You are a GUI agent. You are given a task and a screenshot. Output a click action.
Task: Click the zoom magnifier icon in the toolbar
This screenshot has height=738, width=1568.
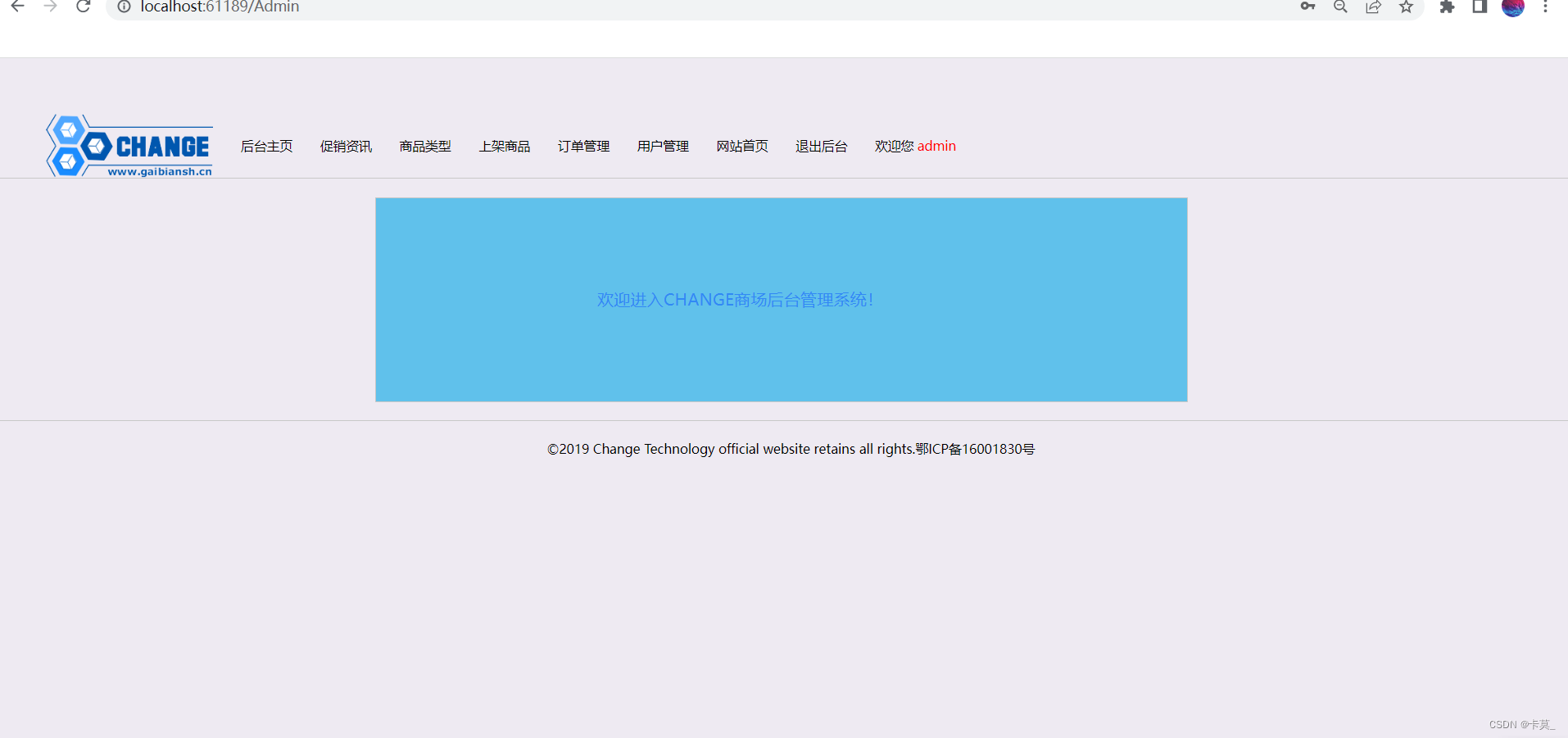(x=1340, y=7)
